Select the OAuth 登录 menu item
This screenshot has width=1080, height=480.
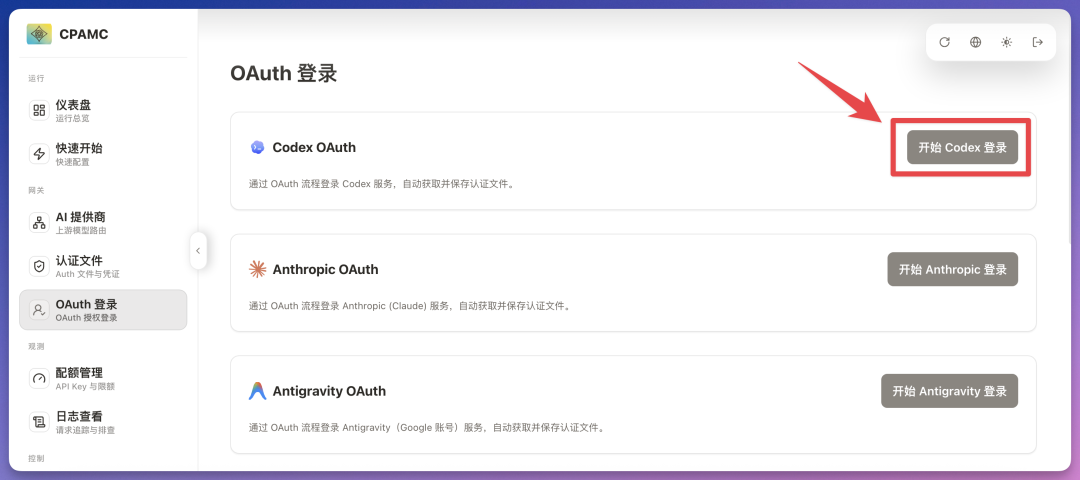pos(103,309)
